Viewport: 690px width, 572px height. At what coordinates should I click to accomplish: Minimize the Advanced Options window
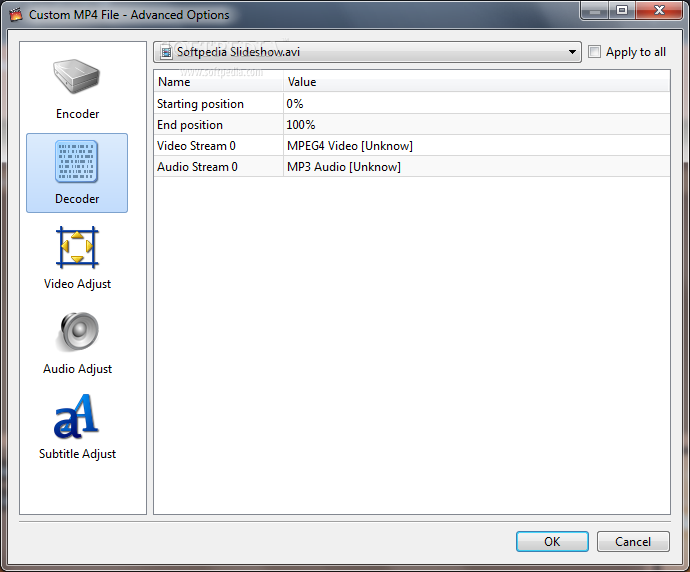595,10
